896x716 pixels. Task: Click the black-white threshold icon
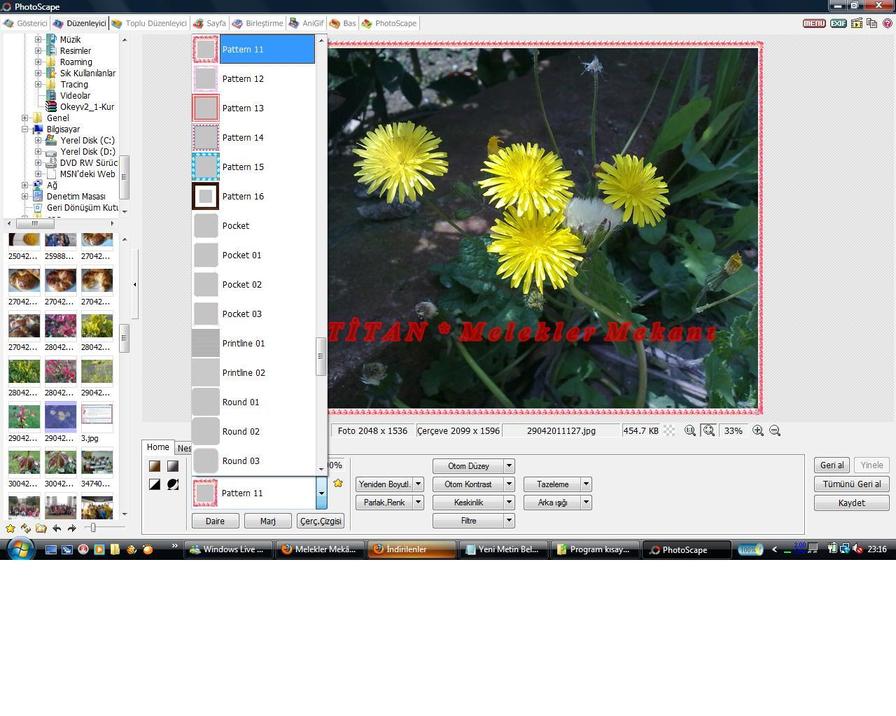[155, 484]
